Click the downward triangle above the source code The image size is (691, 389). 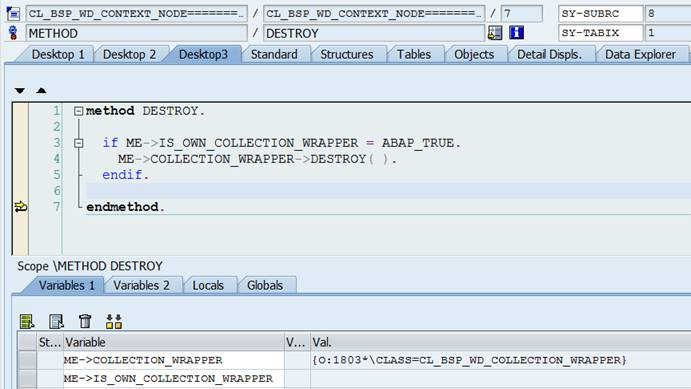19,91
